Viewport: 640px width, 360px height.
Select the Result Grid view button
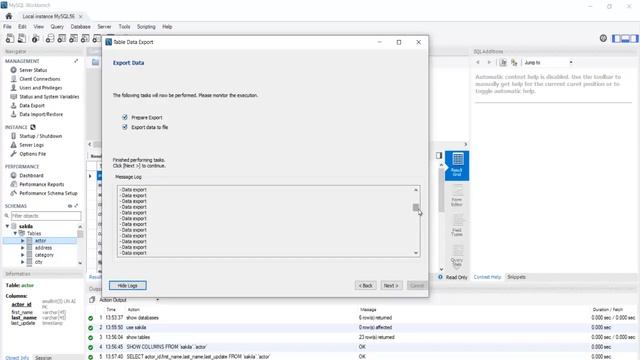(x=457, y=165)
